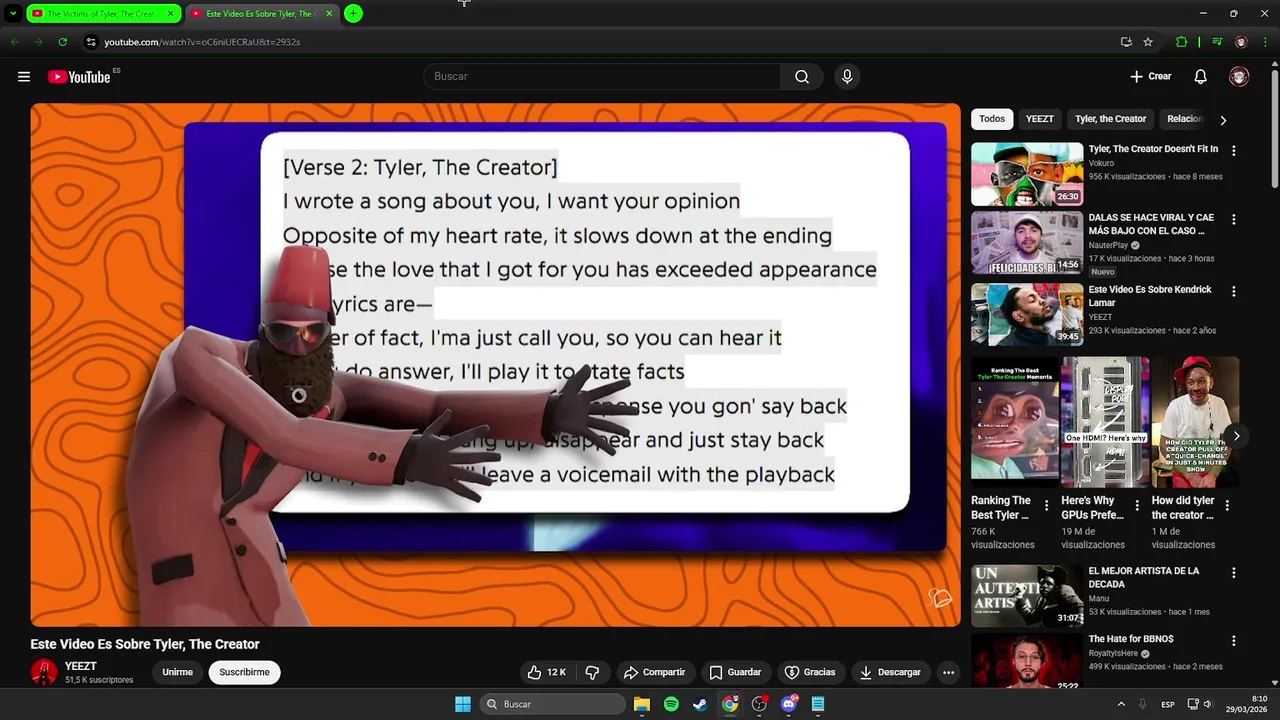Screen dimensions: 1280x720
Task: Open the YouTube guide hamburger menu
Action: [24, 77]
